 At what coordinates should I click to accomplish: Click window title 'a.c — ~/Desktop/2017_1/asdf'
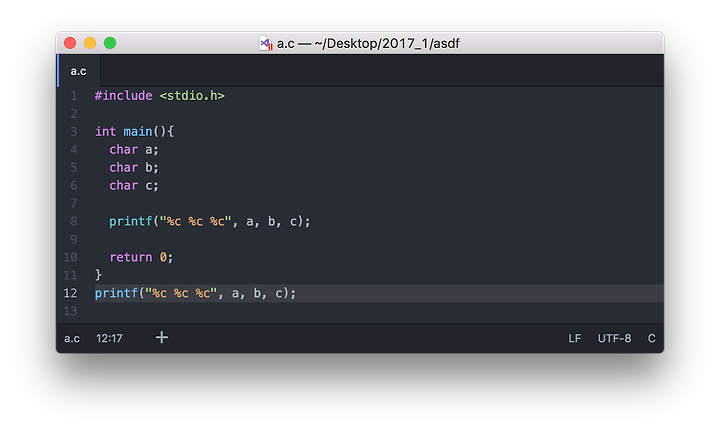click(x=368, y=44)
